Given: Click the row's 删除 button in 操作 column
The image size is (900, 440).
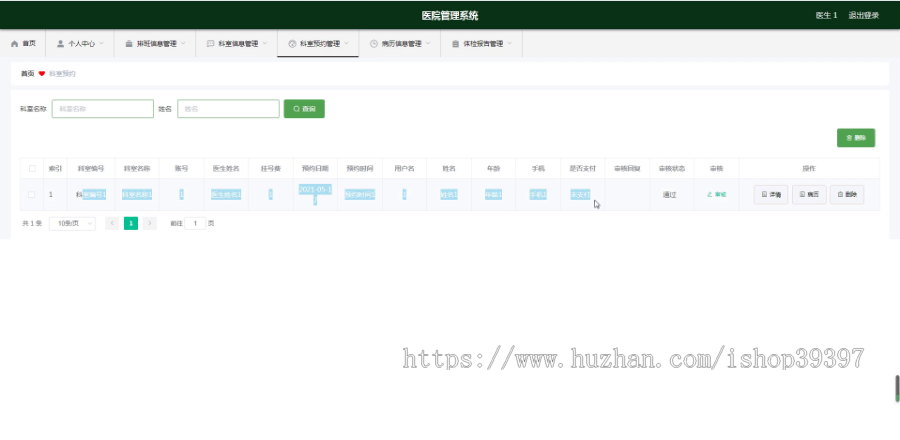Looking at the screenshot, I should [x=847, y=194].
